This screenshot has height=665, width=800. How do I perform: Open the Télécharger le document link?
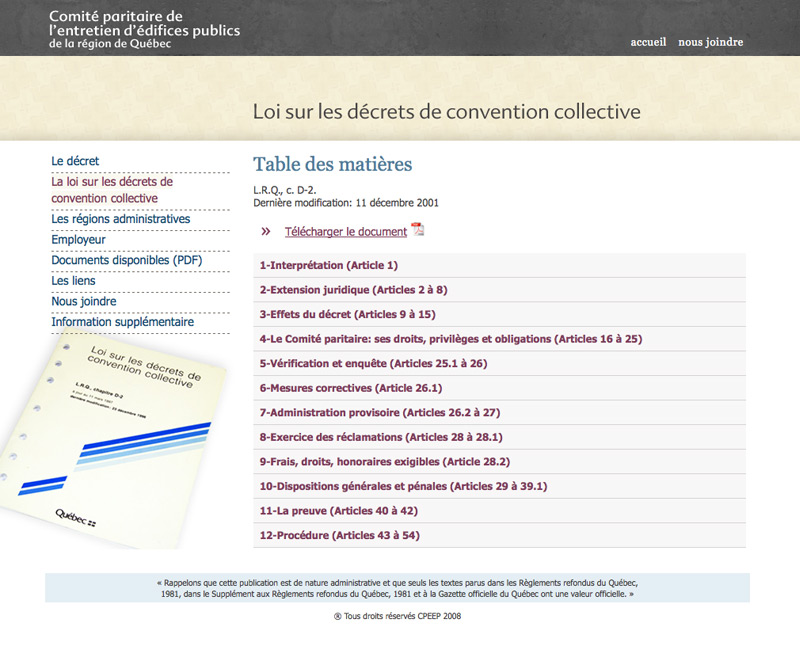(345, 232)
